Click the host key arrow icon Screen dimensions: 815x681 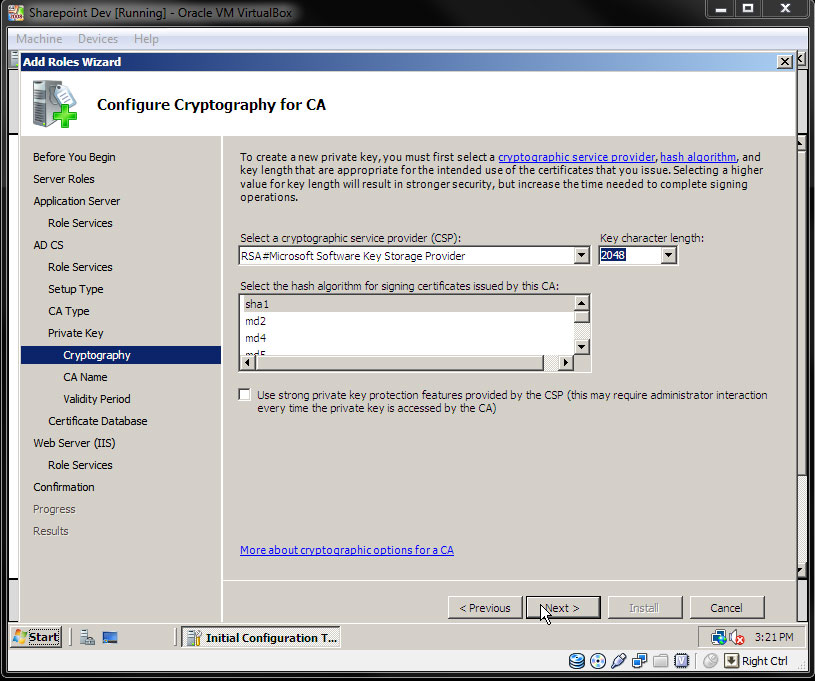tap(731, 661)
